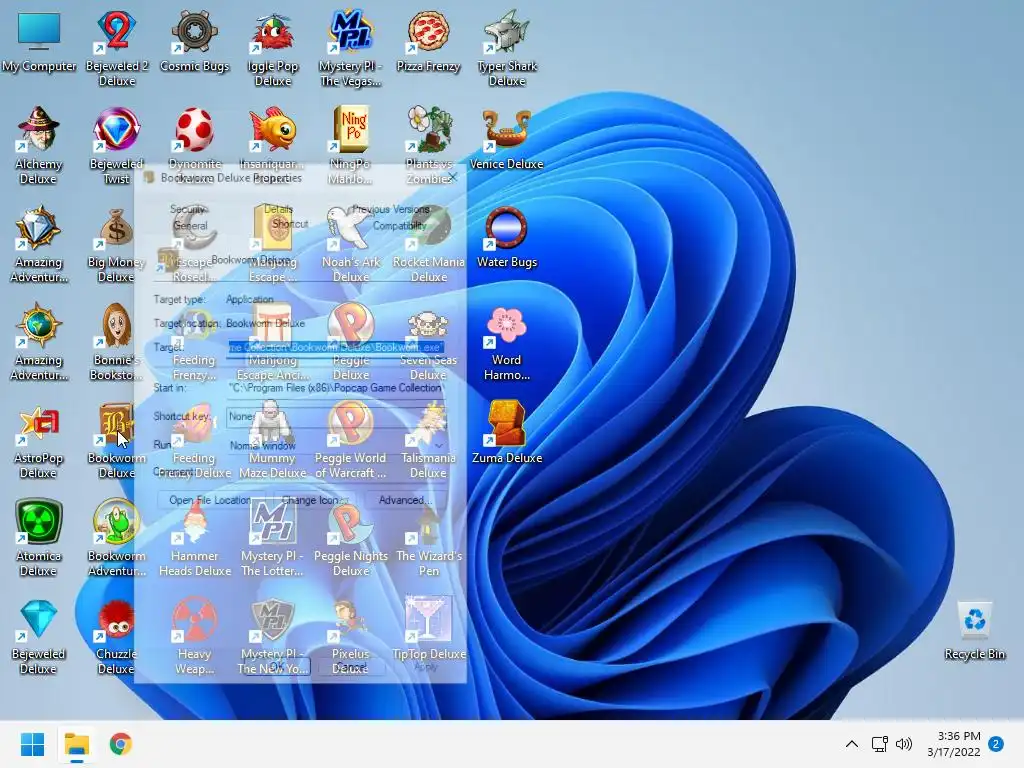Select the Word Harmony flower icon

(507, 342)
